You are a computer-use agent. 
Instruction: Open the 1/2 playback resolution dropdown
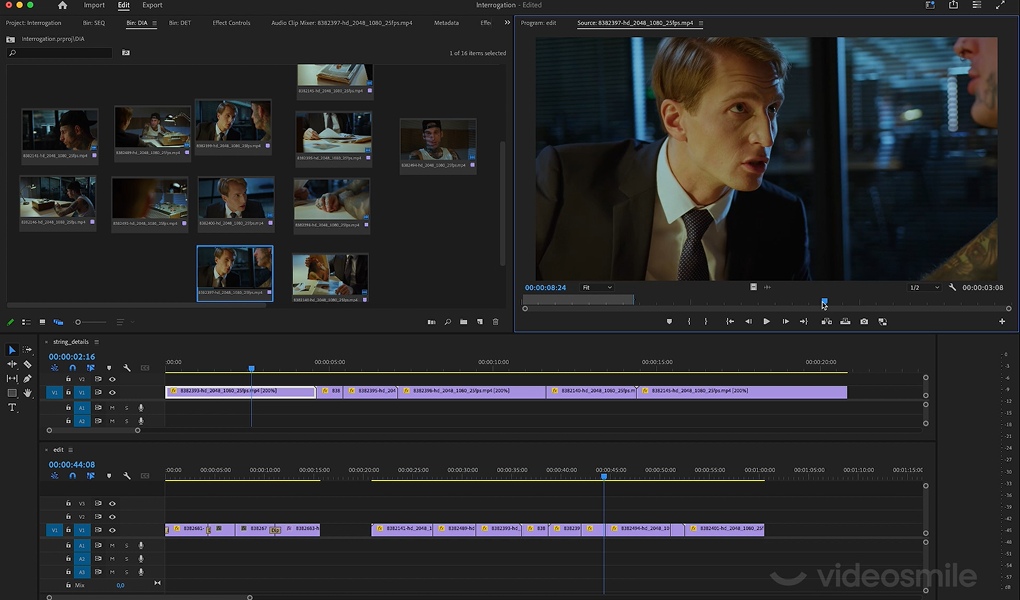pyautogui.click(x=924, y=287)
